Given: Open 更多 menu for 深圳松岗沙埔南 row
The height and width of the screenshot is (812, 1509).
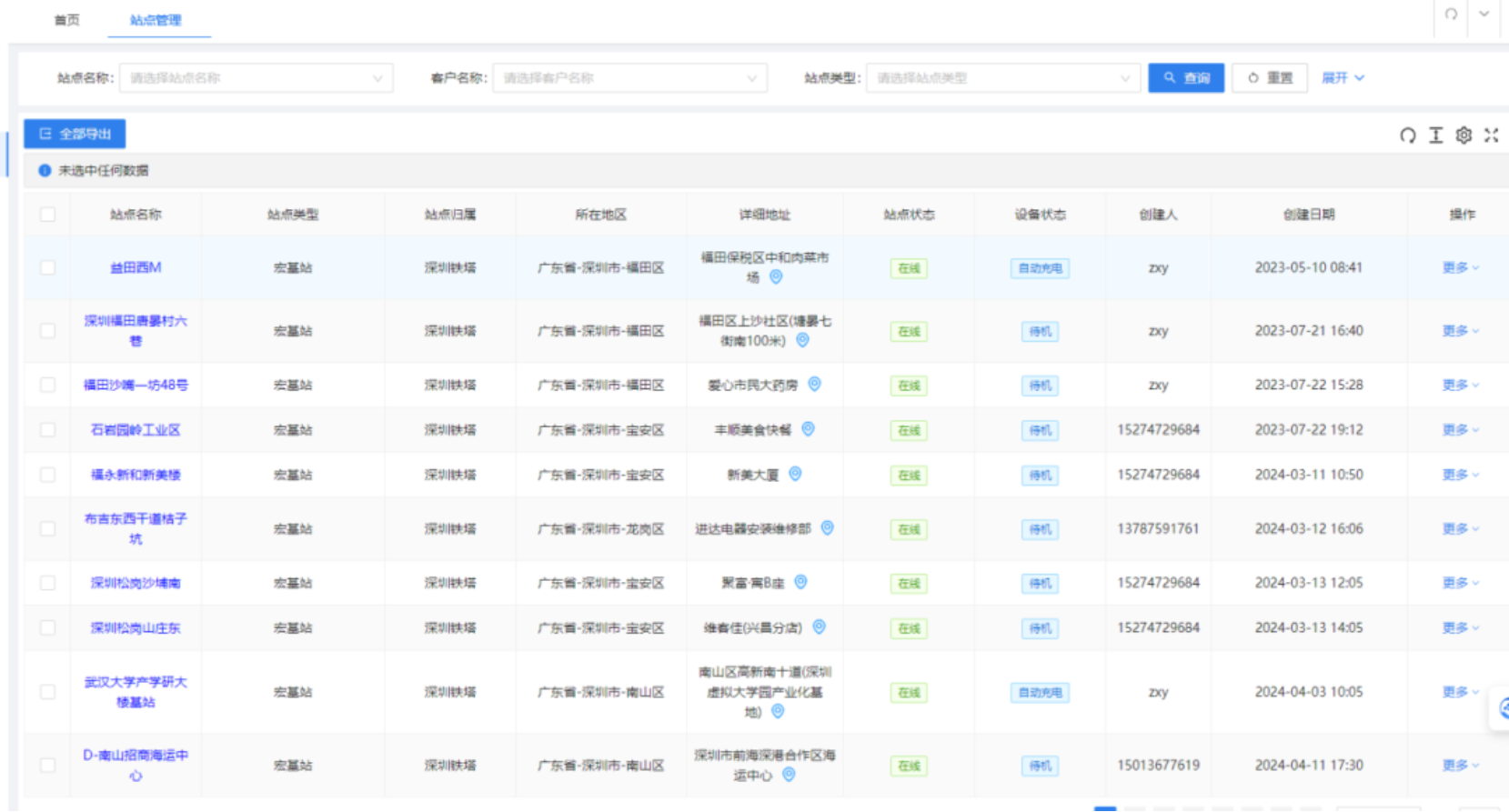Looking at the screenshot, I should [1461, 583].
